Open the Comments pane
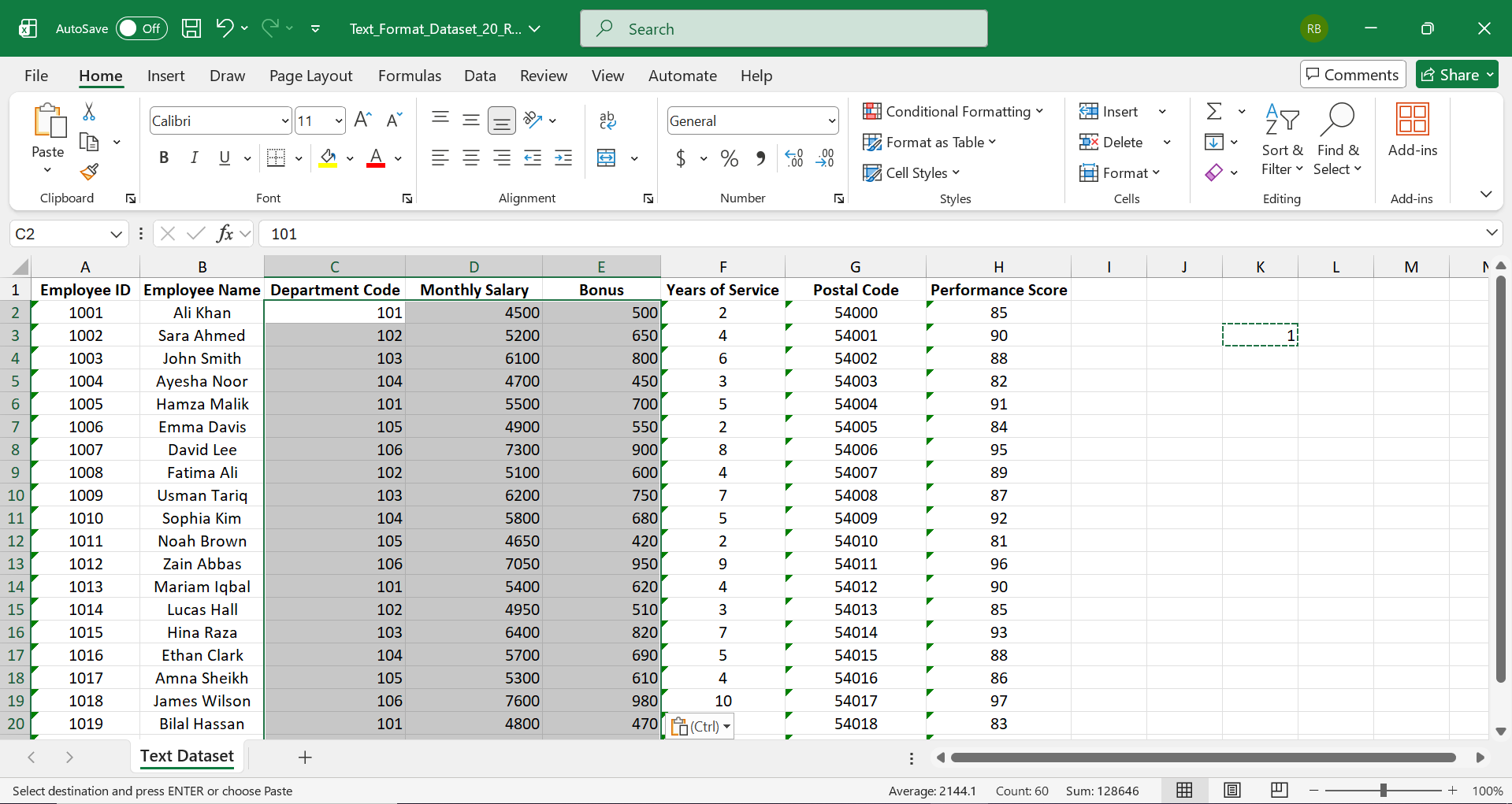This screenshot has height=804, width=1512. point(1353,75)
